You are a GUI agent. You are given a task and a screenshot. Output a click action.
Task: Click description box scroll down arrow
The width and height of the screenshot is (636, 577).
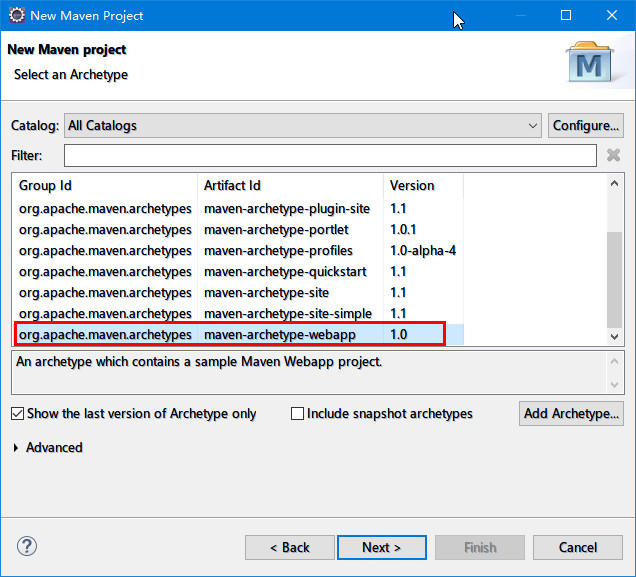point(614,384)
